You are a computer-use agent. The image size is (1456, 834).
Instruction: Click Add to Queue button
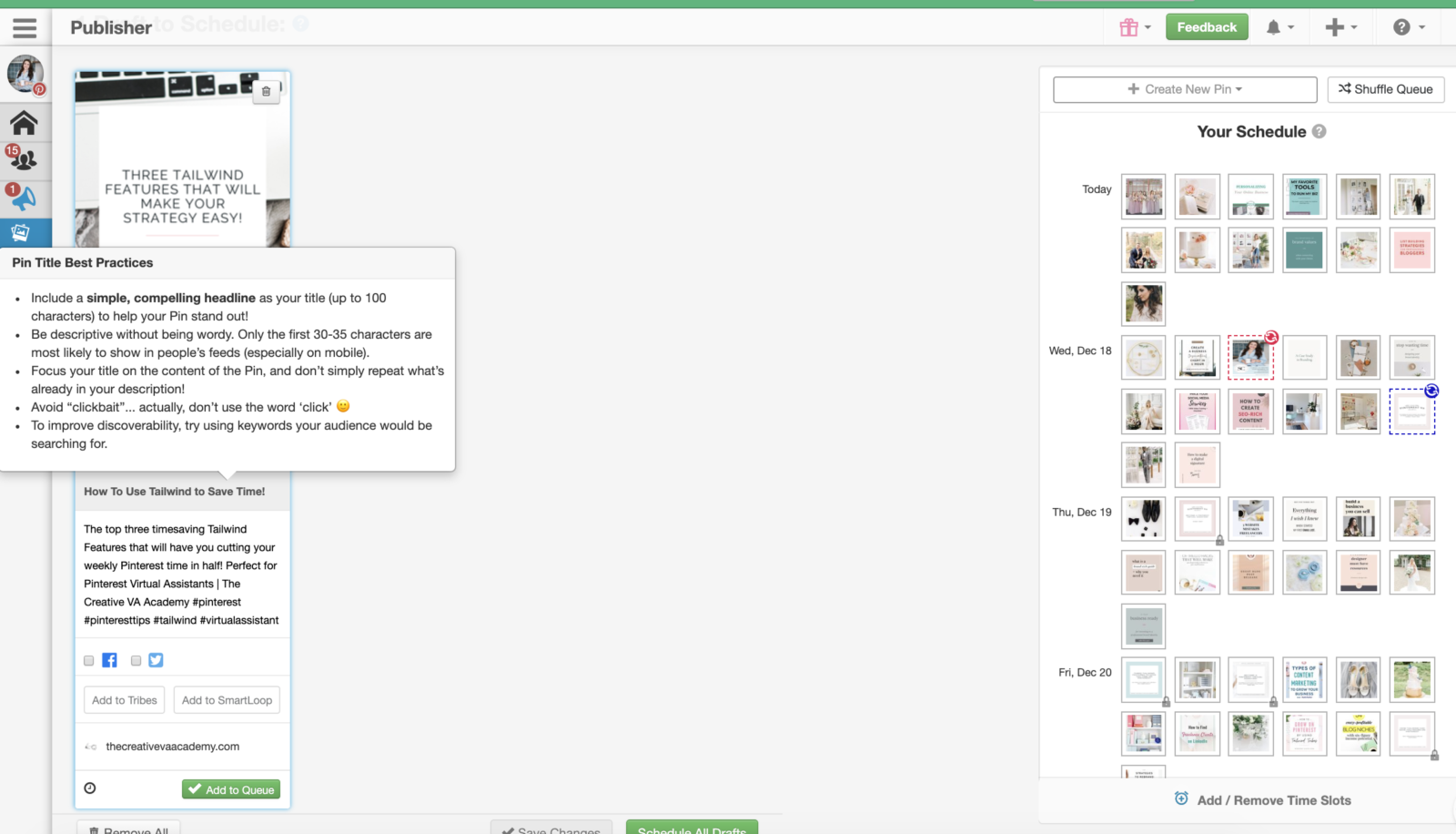(x=231, y=789)
